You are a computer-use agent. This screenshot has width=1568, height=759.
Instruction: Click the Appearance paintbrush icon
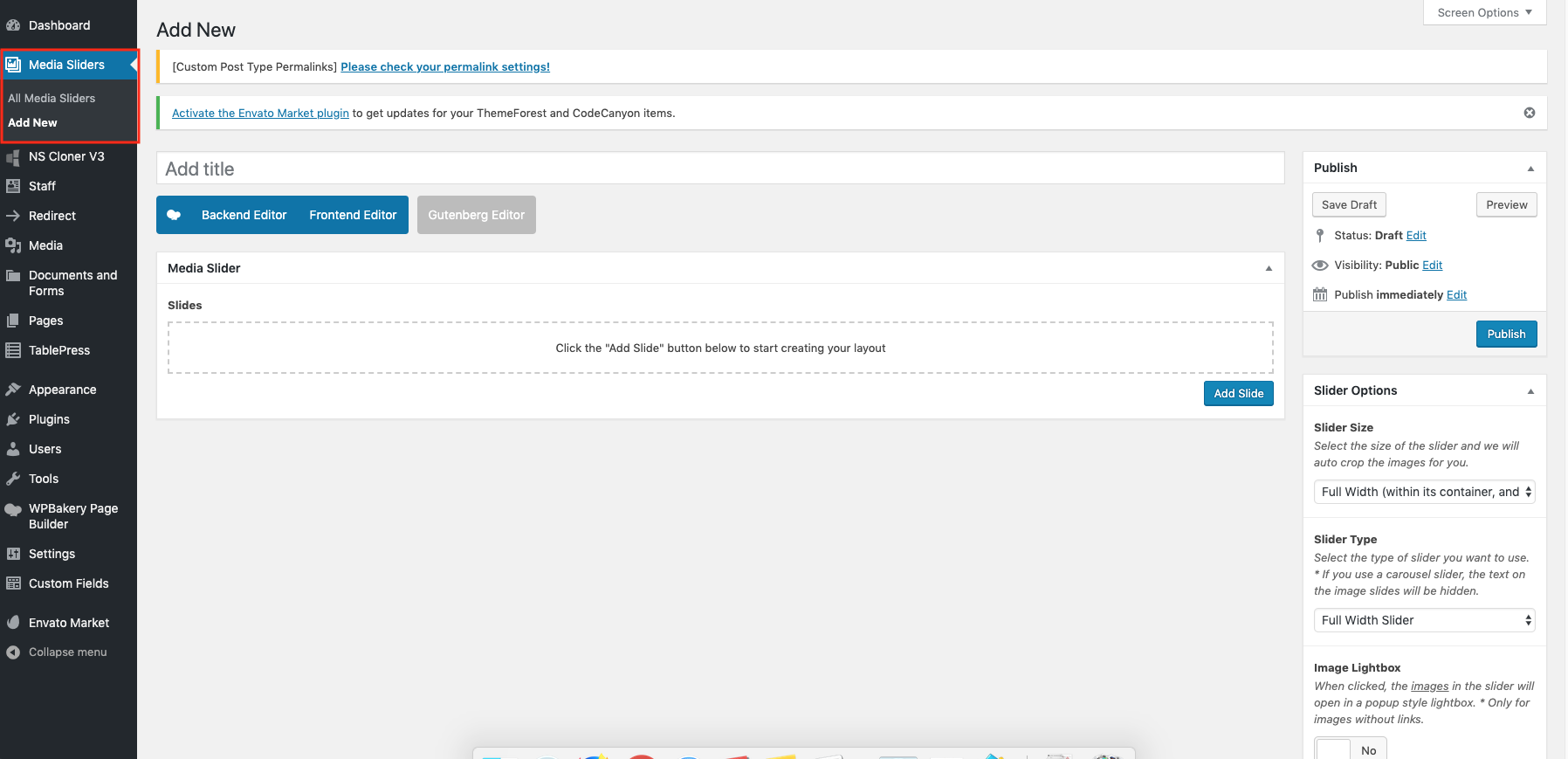[x=13, y=390]
